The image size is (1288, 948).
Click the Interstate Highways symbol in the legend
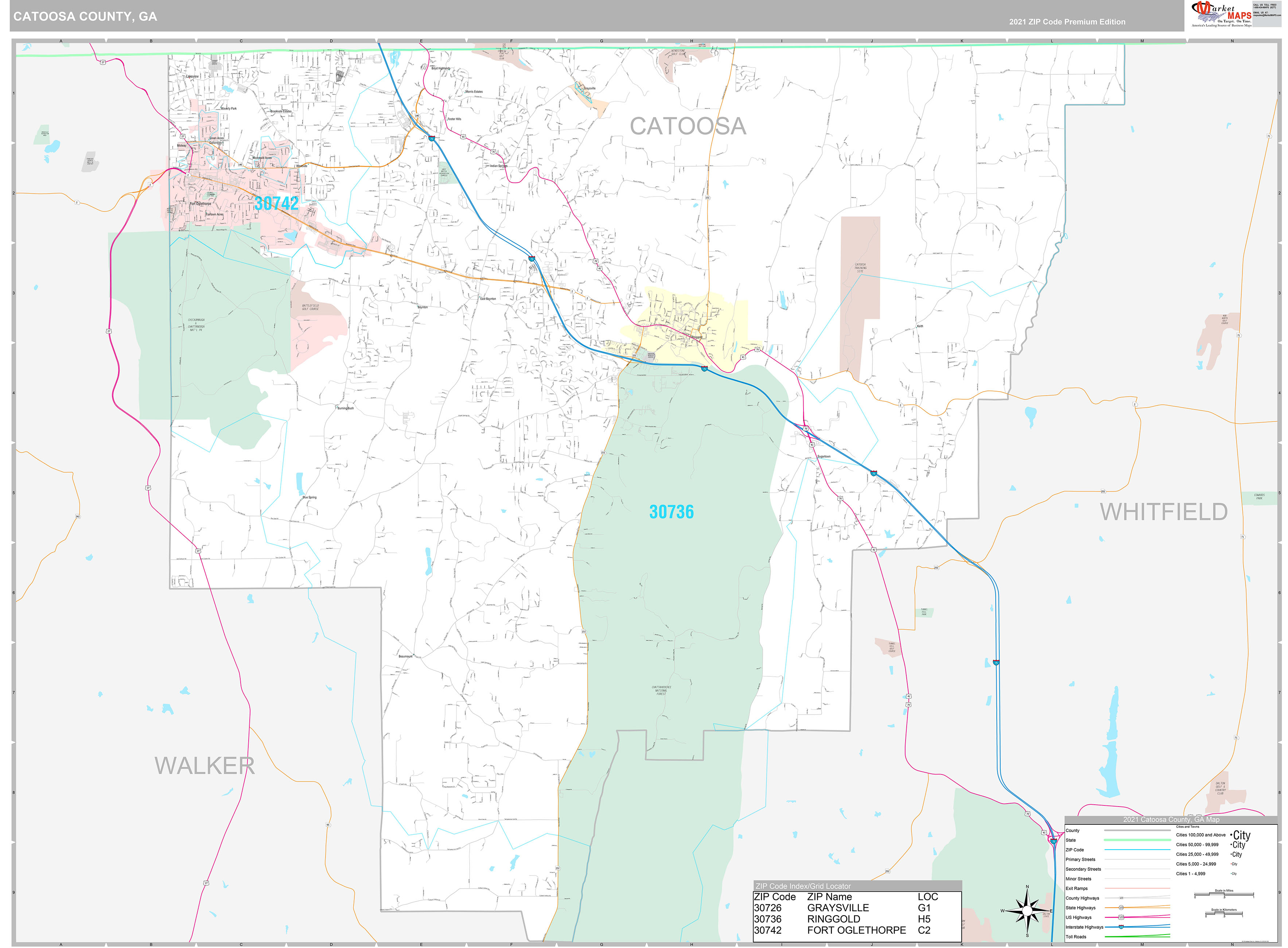tap(1121, 927)
